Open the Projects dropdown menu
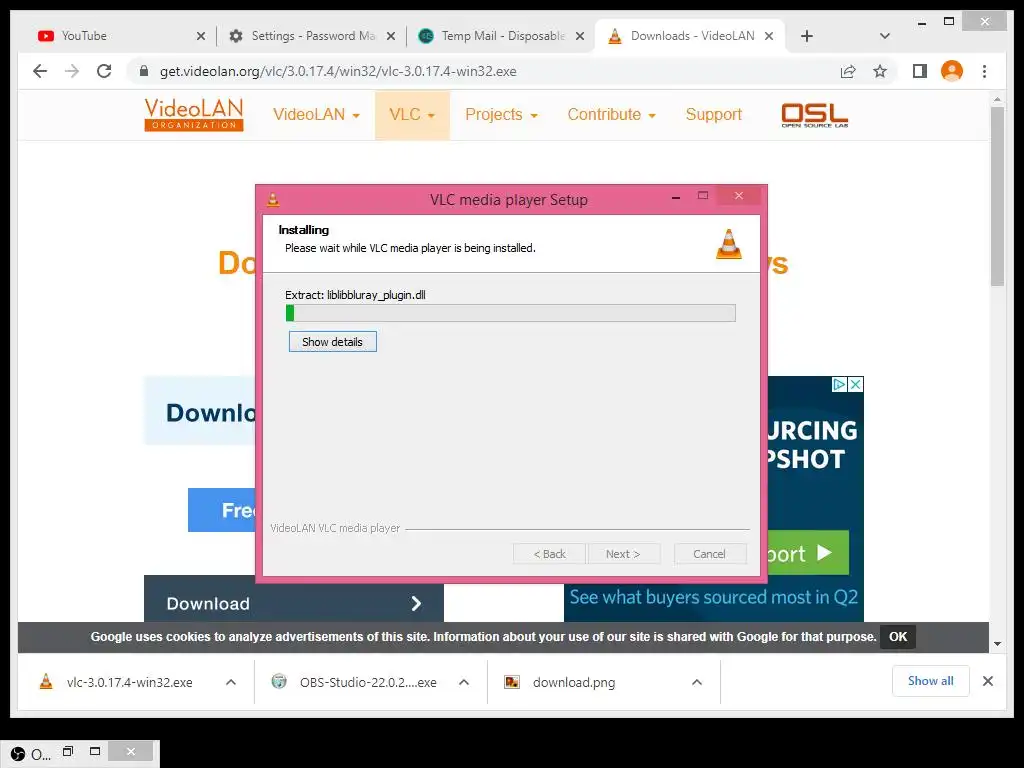Screen dimensions: 1024x768 pos(501,115)
